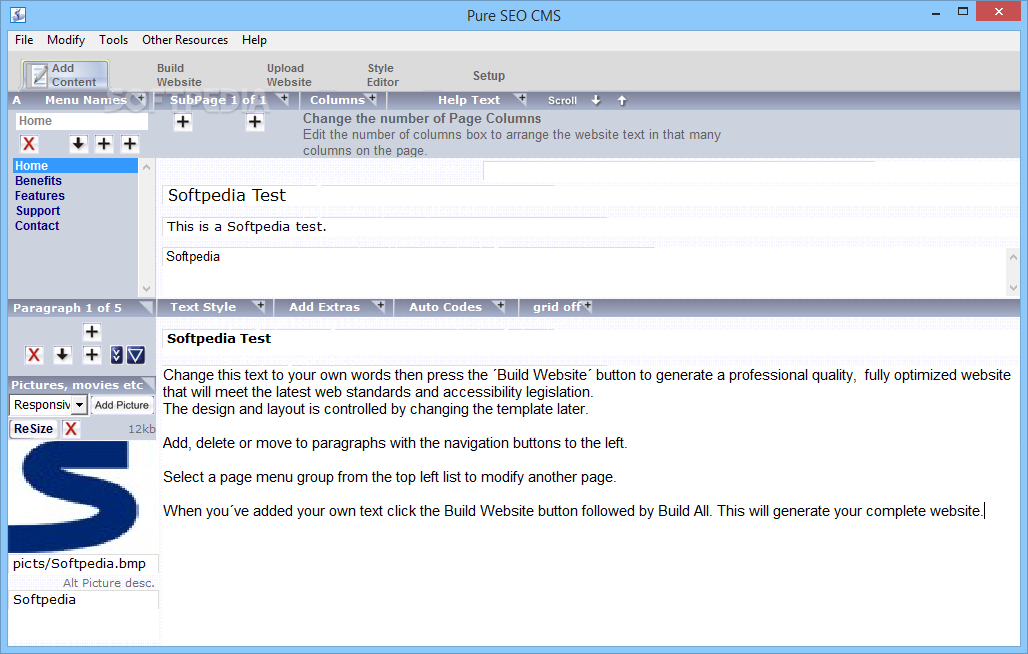Viewport: 1028px width, 654px height.
Task: Click the paragraph text starting 'Select a page menu group'
Action: pos(389,477)
